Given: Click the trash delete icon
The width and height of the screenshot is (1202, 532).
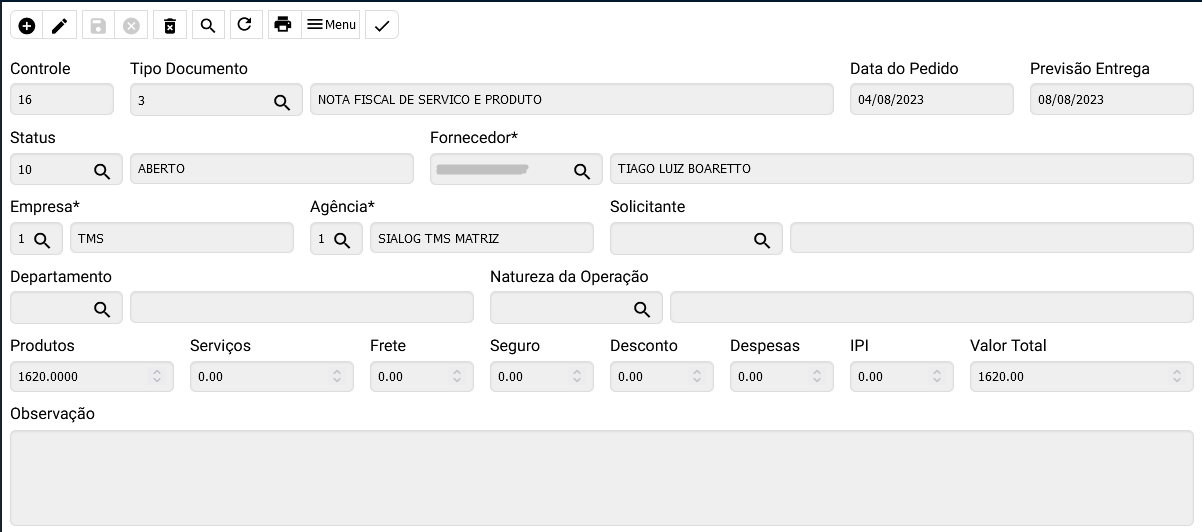Looking at the screenshot, I should (170, 25).
